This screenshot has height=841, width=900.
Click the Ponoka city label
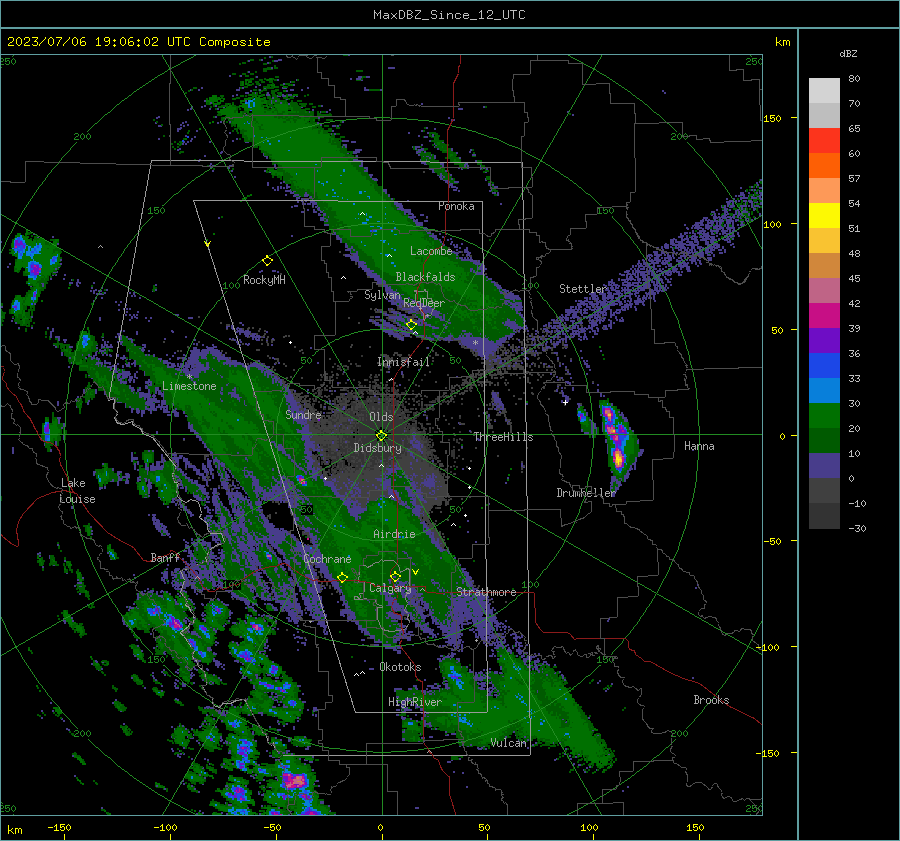pos(456,206)
